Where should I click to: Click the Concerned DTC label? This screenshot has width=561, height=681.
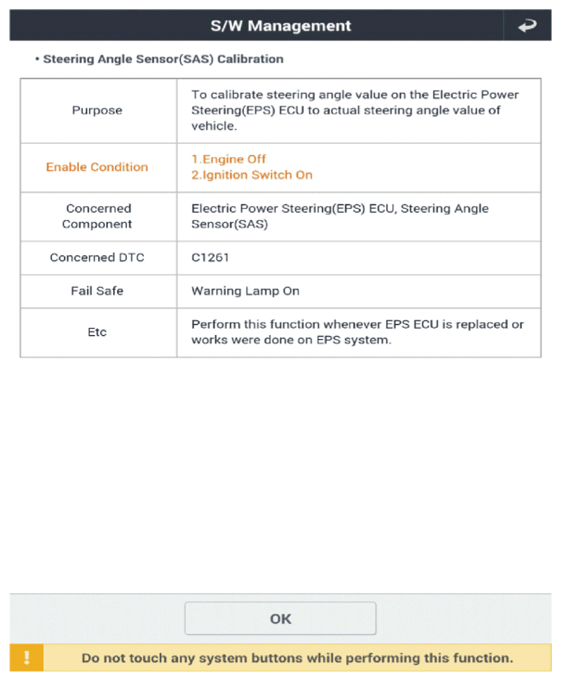click(x=97, y=258)
